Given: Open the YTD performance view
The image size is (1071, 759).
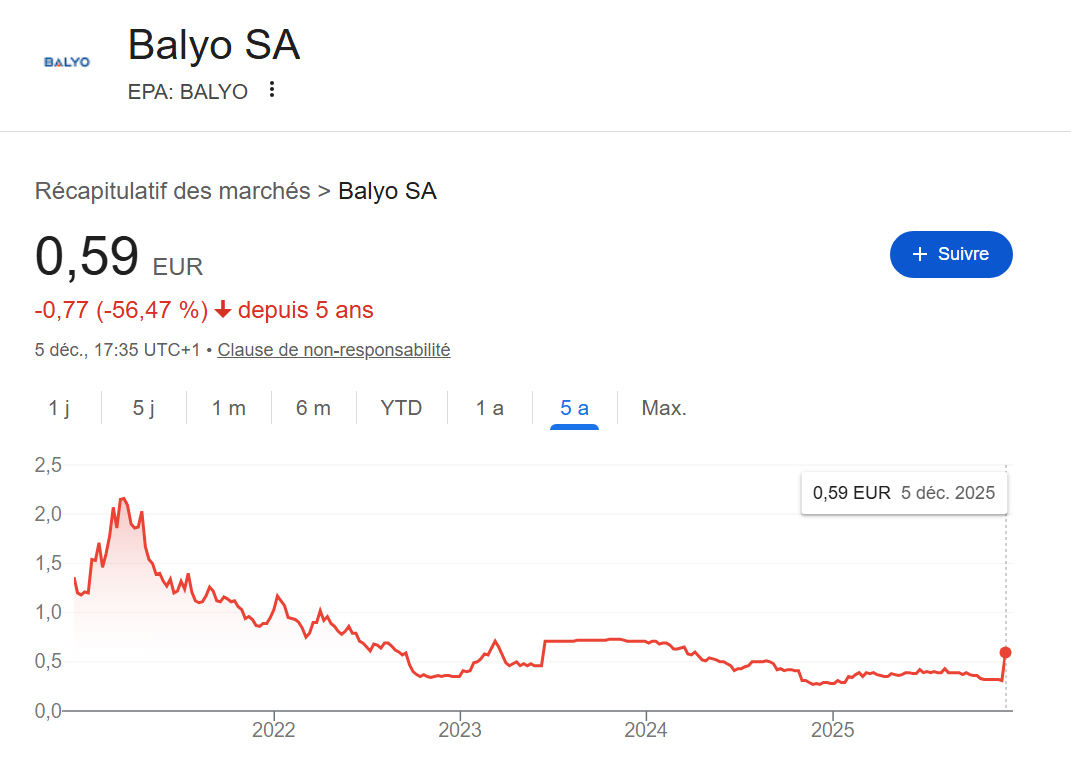Looking at the screenshot, I should 400,407.
